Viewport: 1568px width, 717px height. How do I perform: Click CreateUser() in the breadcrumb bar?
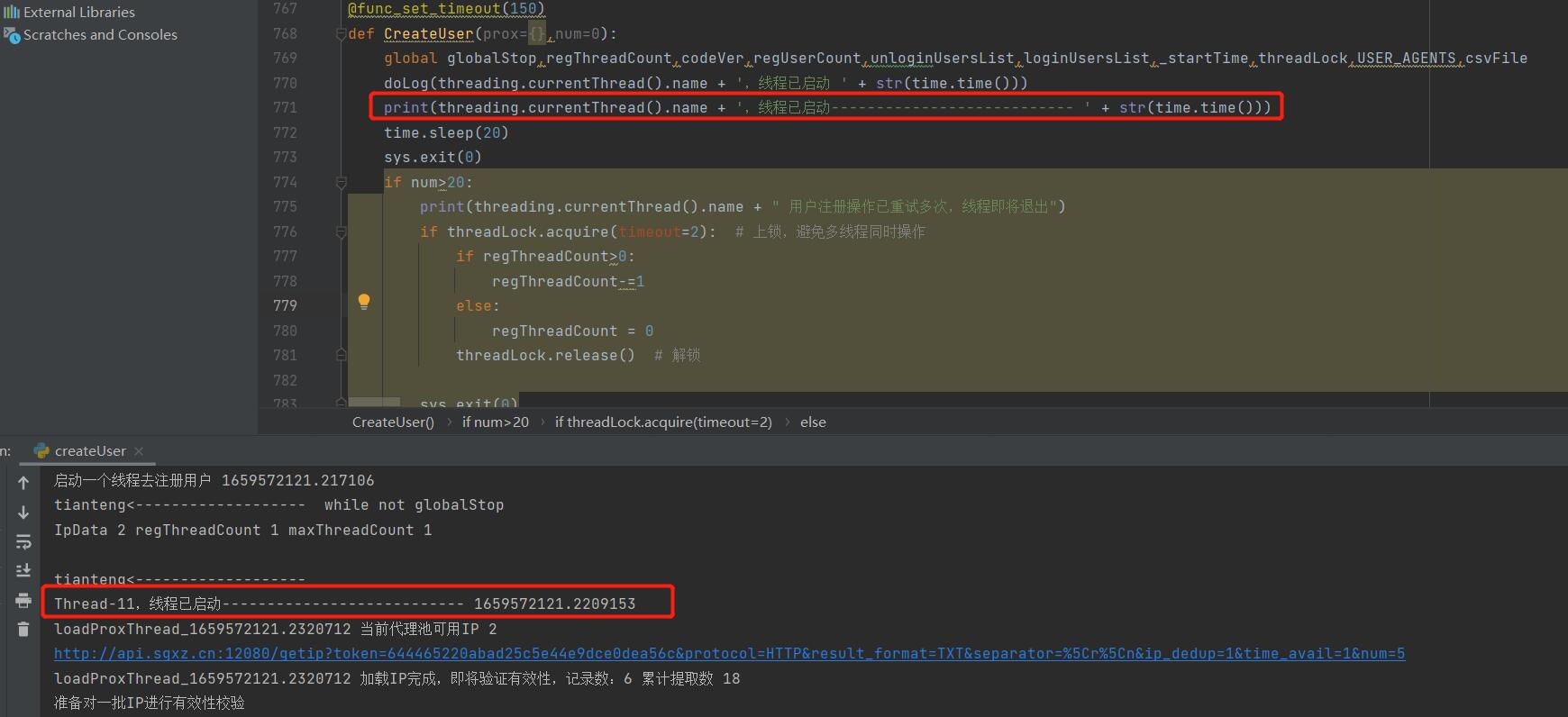coord(393,422)
